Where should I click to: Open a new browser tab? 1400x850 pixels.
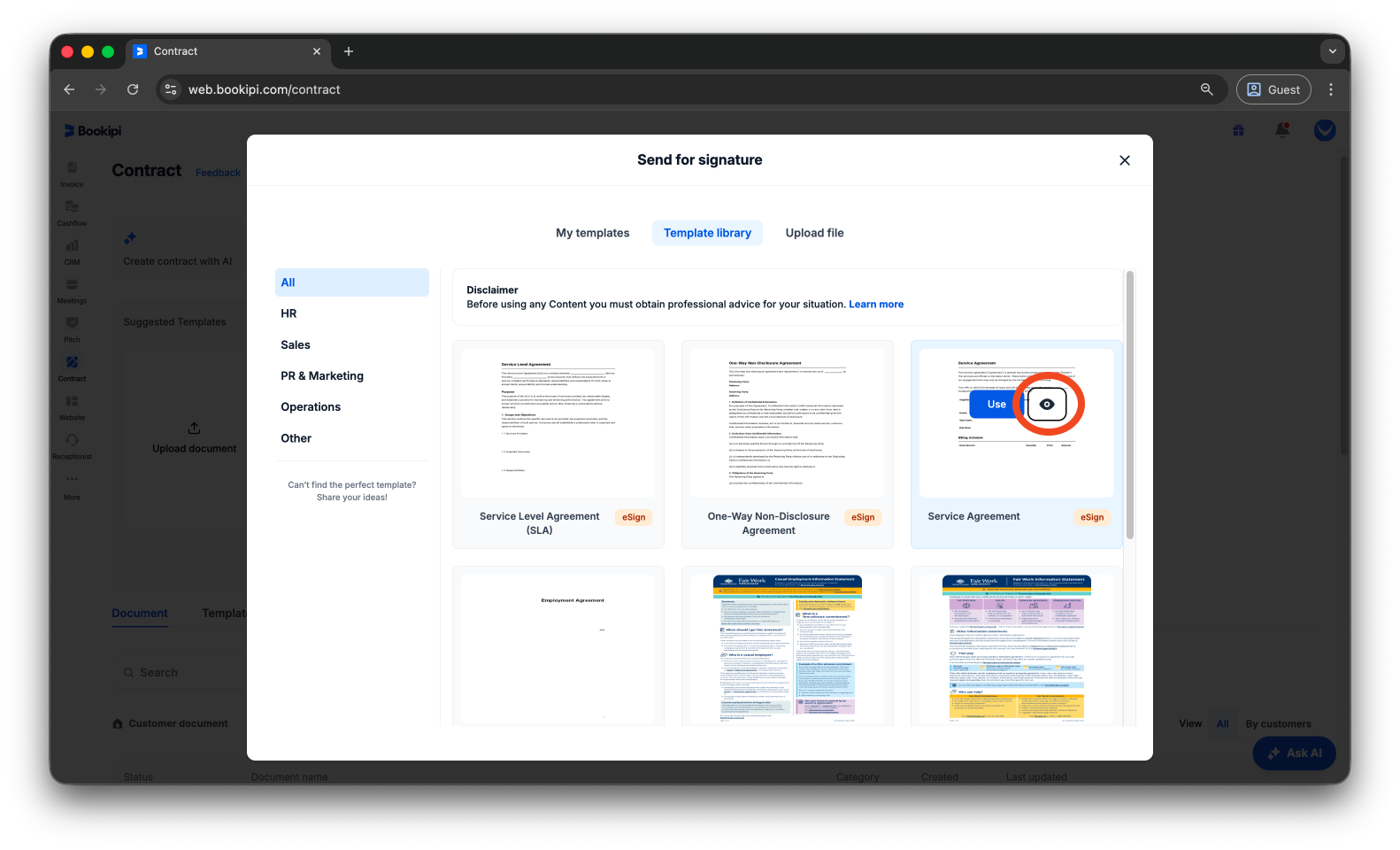[349, 51]
